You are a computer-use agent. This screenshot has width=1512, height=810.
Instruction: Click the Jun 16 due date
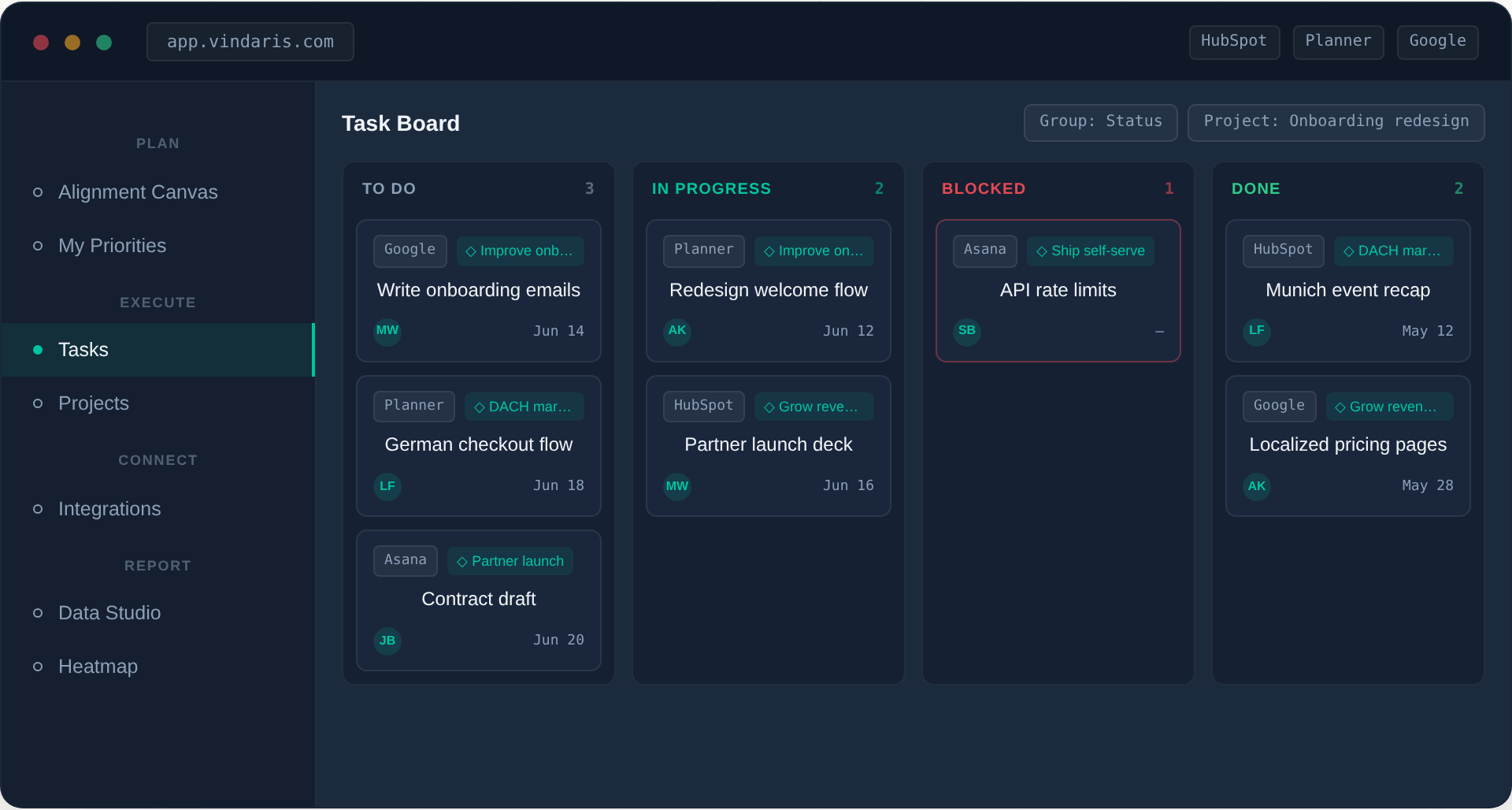(x=848, y=486)
